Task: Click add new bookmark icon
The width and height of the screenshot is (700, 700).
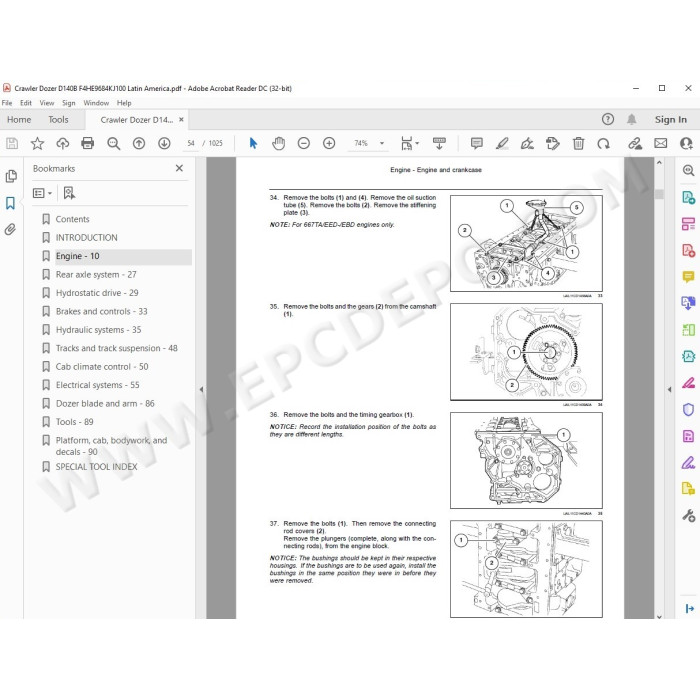Action: click(69, 193)
